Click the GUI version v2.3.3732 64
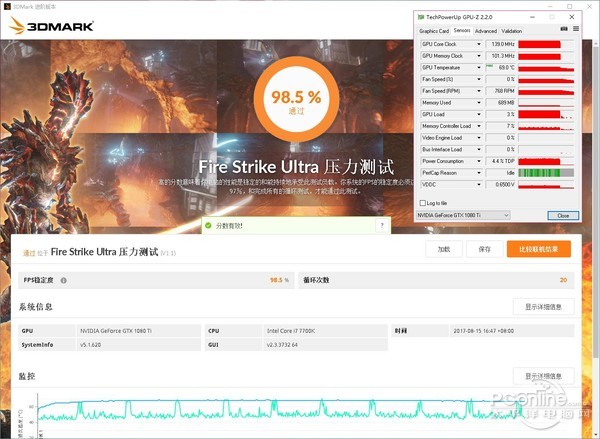This screenshot has height=439, width=600. pos(282,345)
